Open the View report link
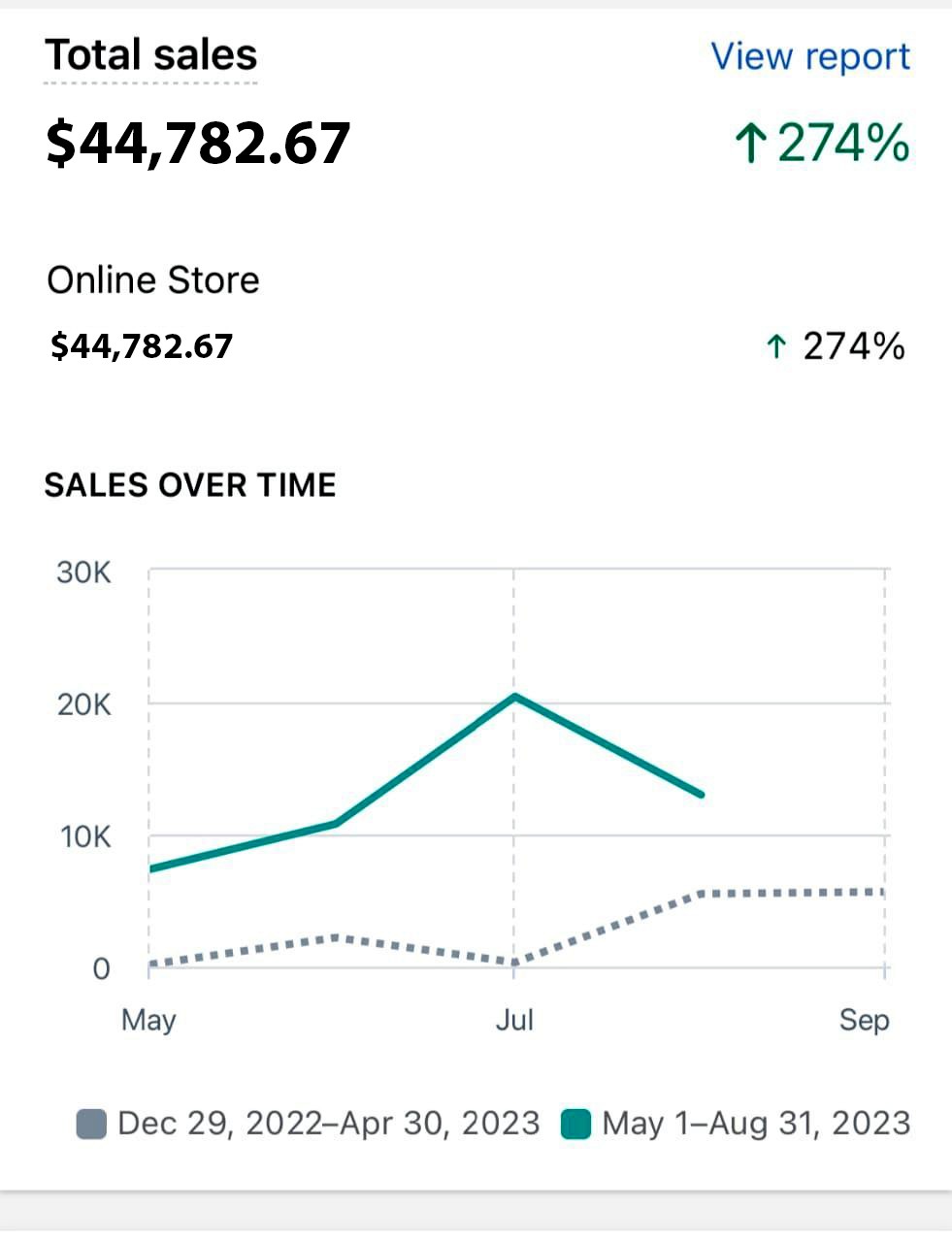Viewport: 952px width, 1242px height. (x=810, y=56)
